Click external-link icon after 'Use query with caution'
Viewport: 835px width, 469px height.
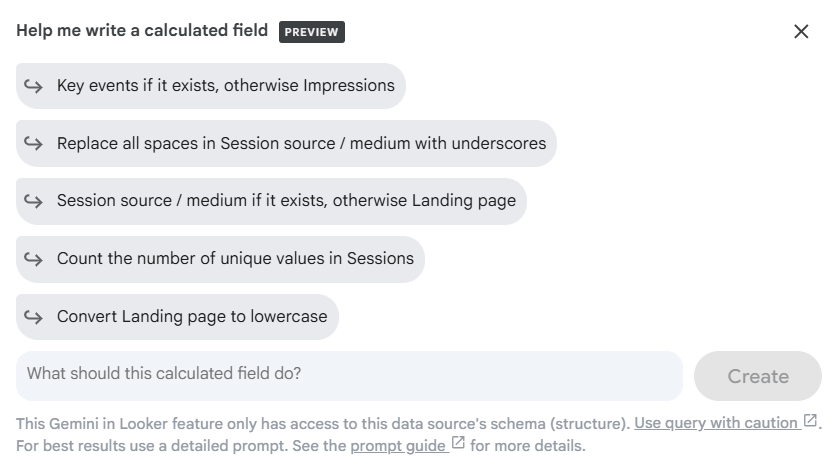[x=810, y=421]
